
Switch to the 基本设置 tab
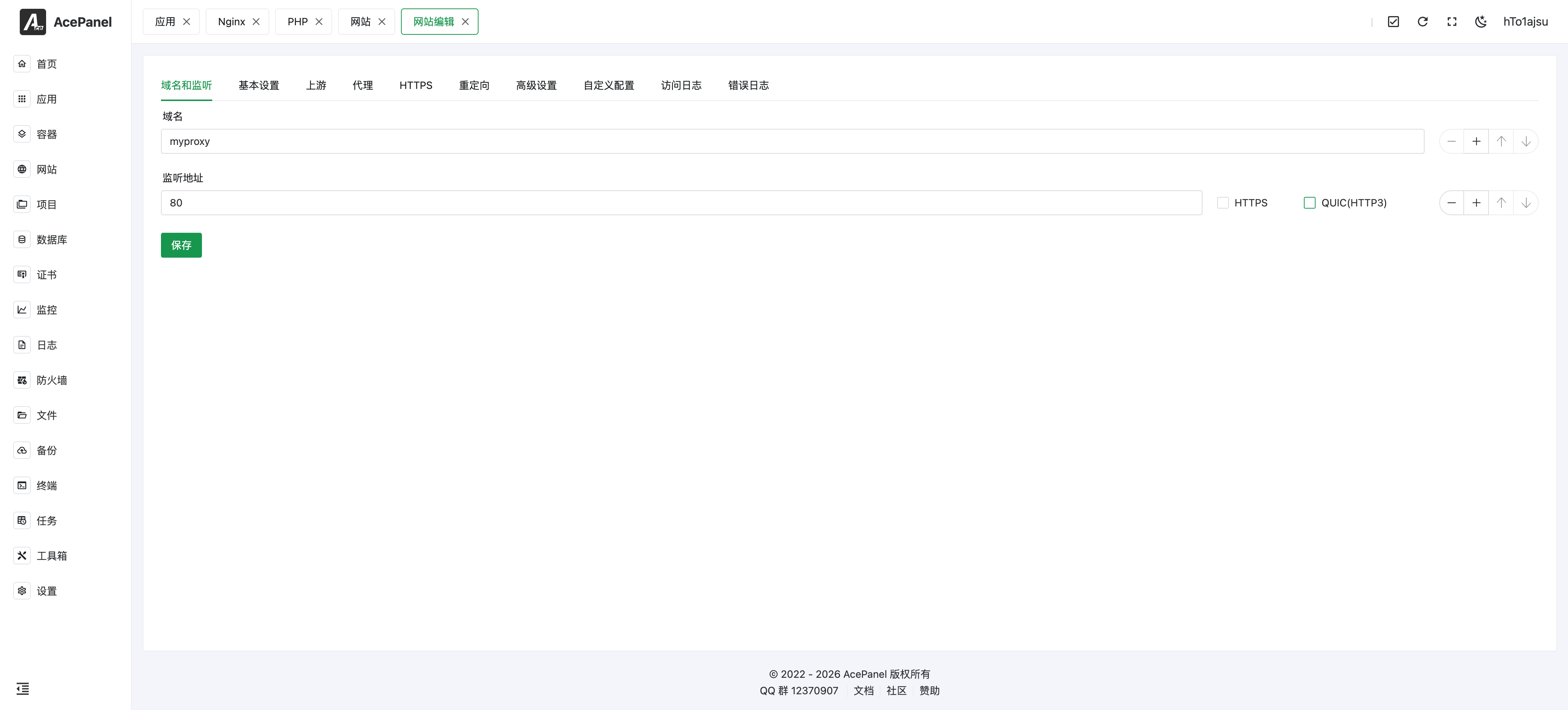pyautogui.click(x=259, y=85)
